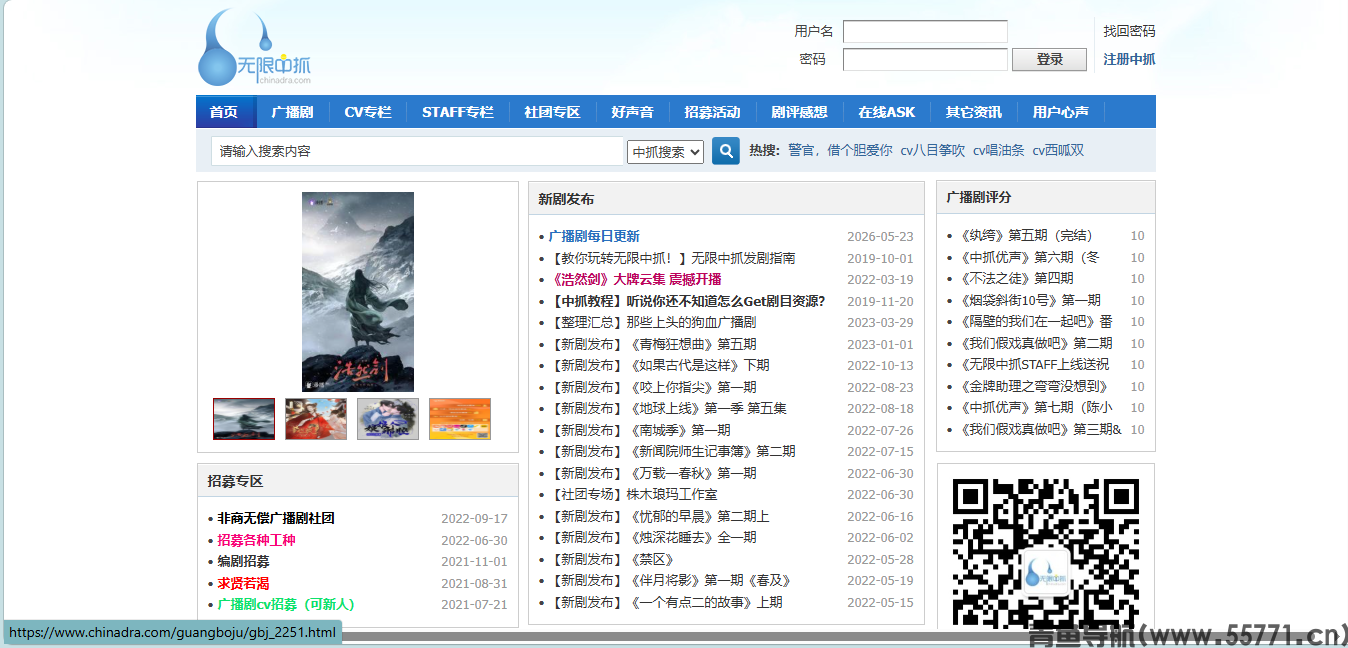Open 【新剧发布】《南城季》第一期
This screenshot has width=1348, height=648.
coord(639,430)
